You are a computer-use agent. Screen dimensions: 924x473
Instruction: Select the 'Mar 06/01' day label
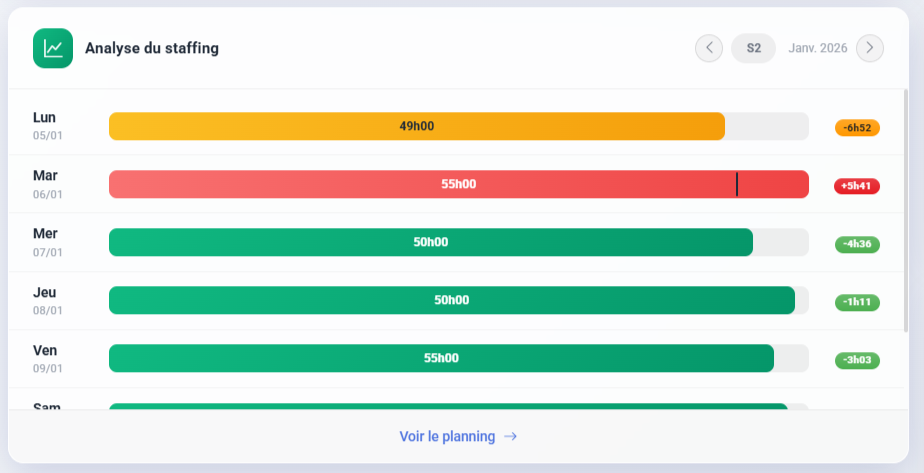click(47, 183)
